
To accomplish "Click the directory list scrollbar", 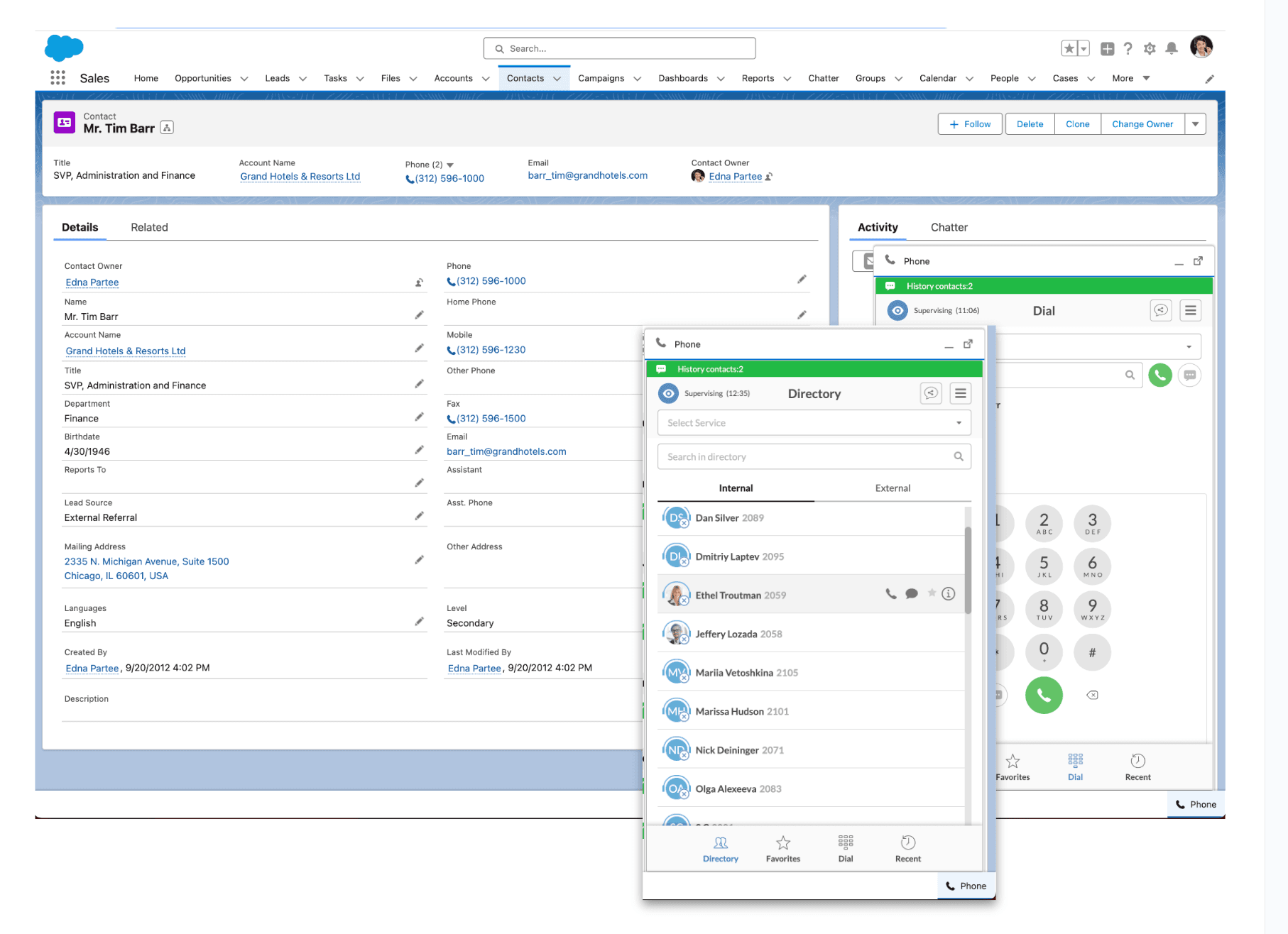I will [967, 570].
